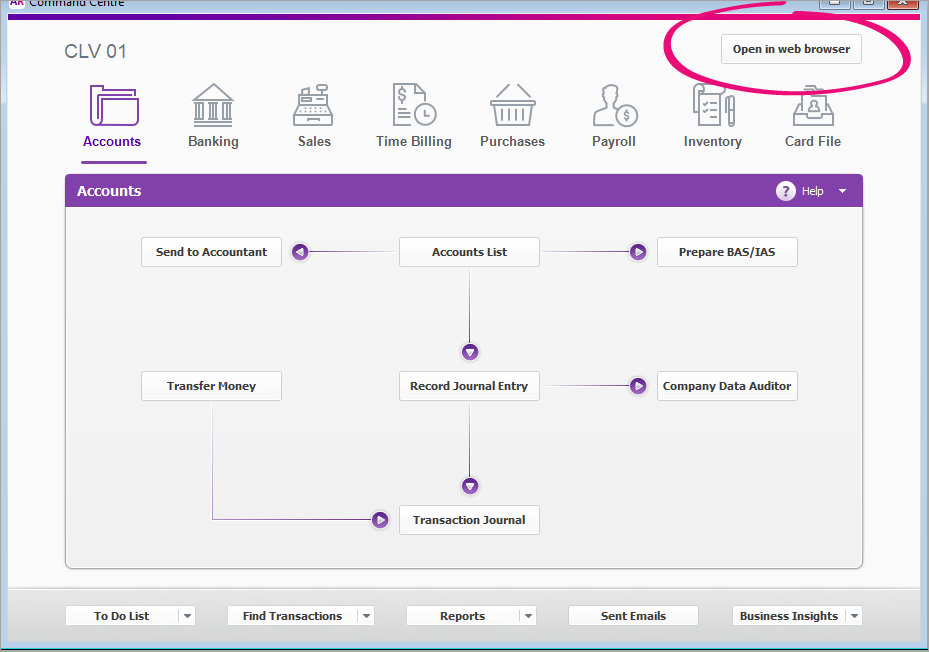The image size is (929, 652).
Task: Click the Help question mark icon
Action: pyautogui.click(x=786, y=191)
